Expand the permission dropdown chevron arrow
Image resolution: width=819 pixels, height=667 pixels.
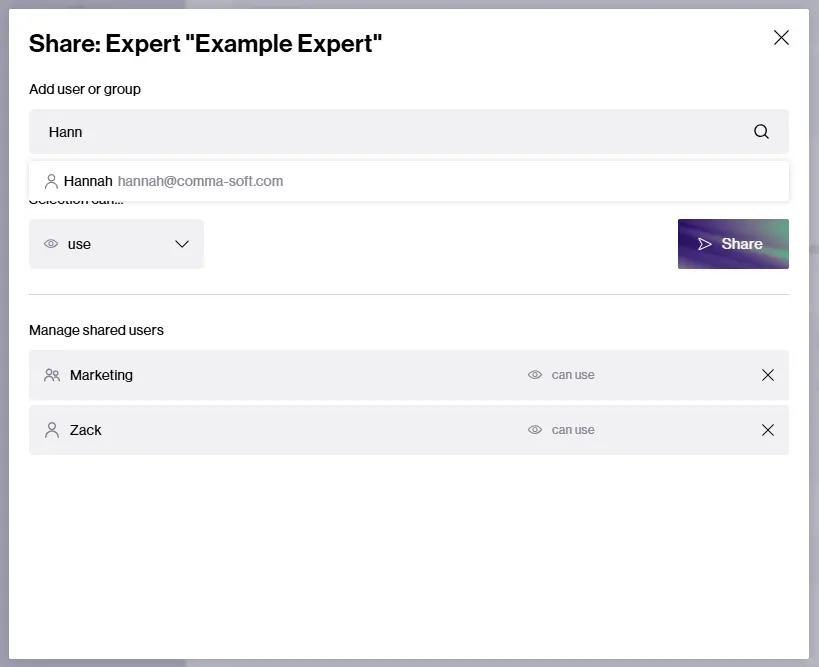pos(182,244)
